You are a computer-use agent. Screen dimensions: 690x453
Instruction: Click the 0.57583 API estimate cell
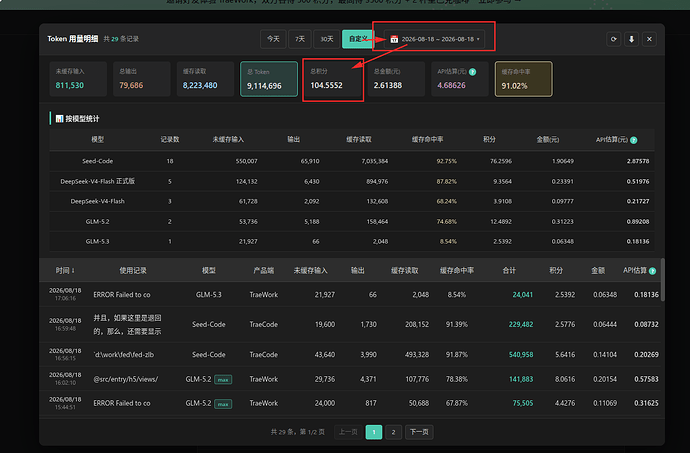click(x=646, y=379)
